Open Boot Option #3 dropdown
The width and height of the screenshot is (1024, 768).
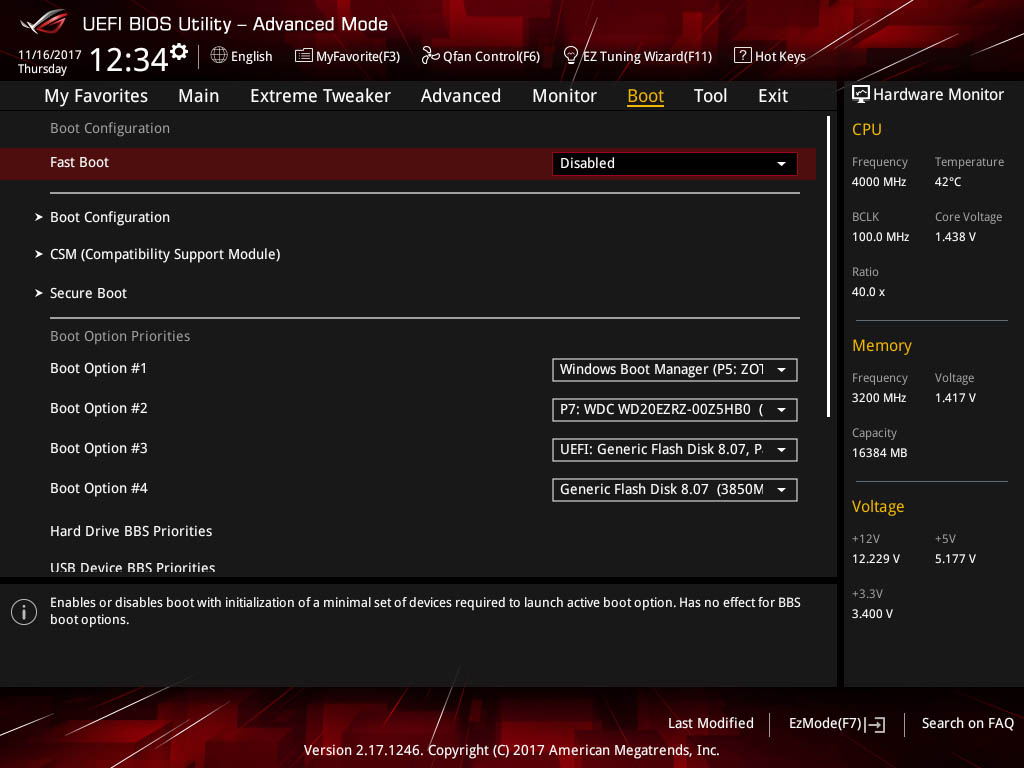[674, 449]
